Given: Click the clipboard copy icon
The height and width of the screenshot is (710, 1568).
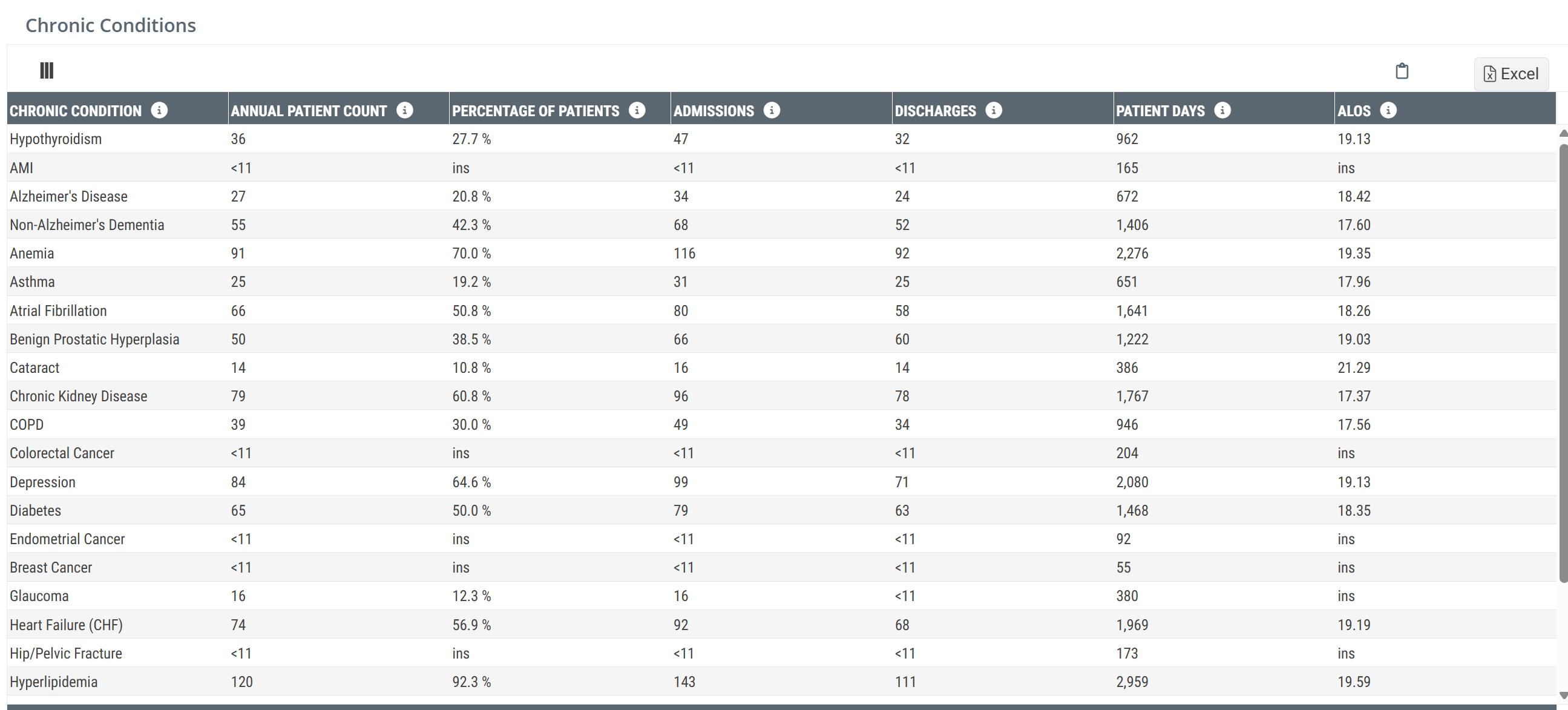Looking at the screenshot, I should (1402, 71).
